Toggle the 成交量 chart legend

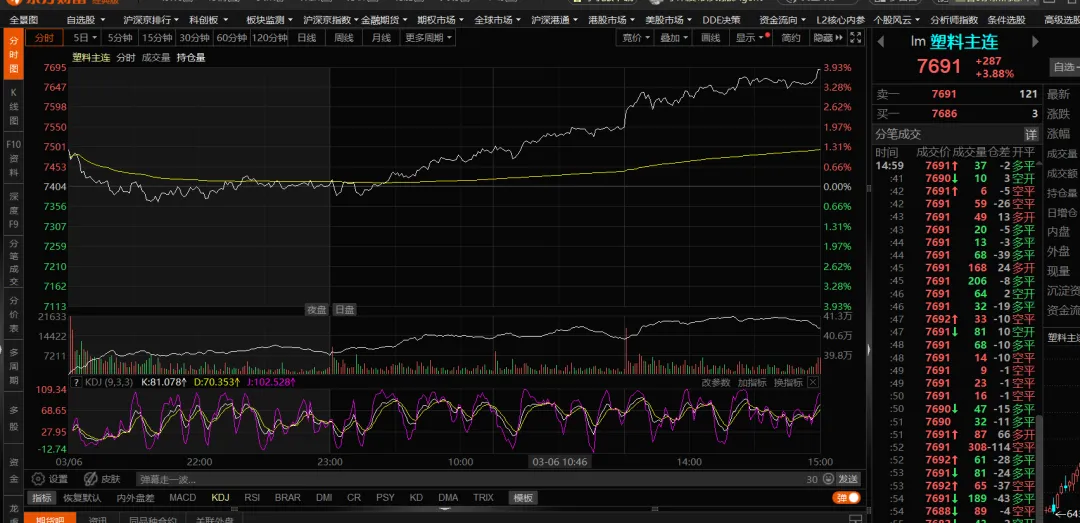coord(156,58)
